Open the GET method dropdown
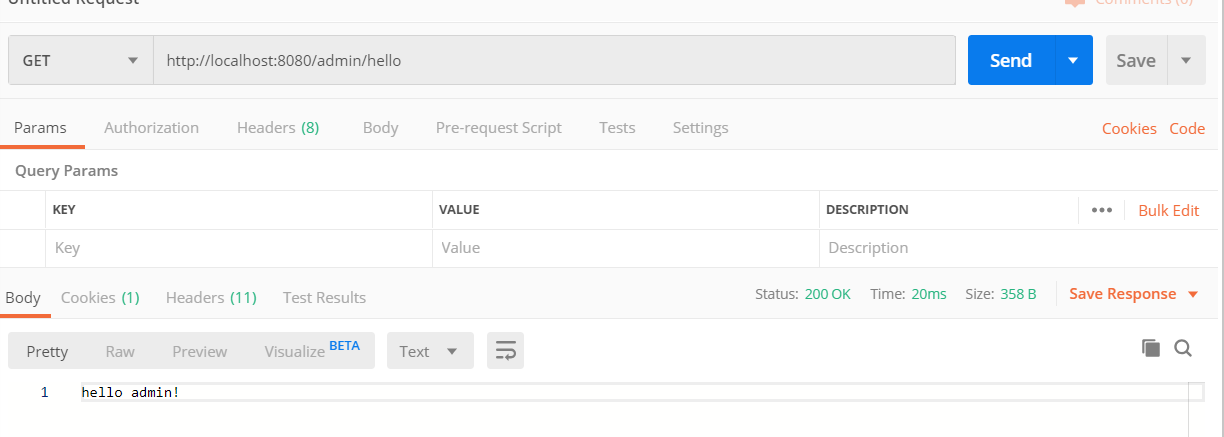The image size is (1224, 437). click(x=81, y=60)
